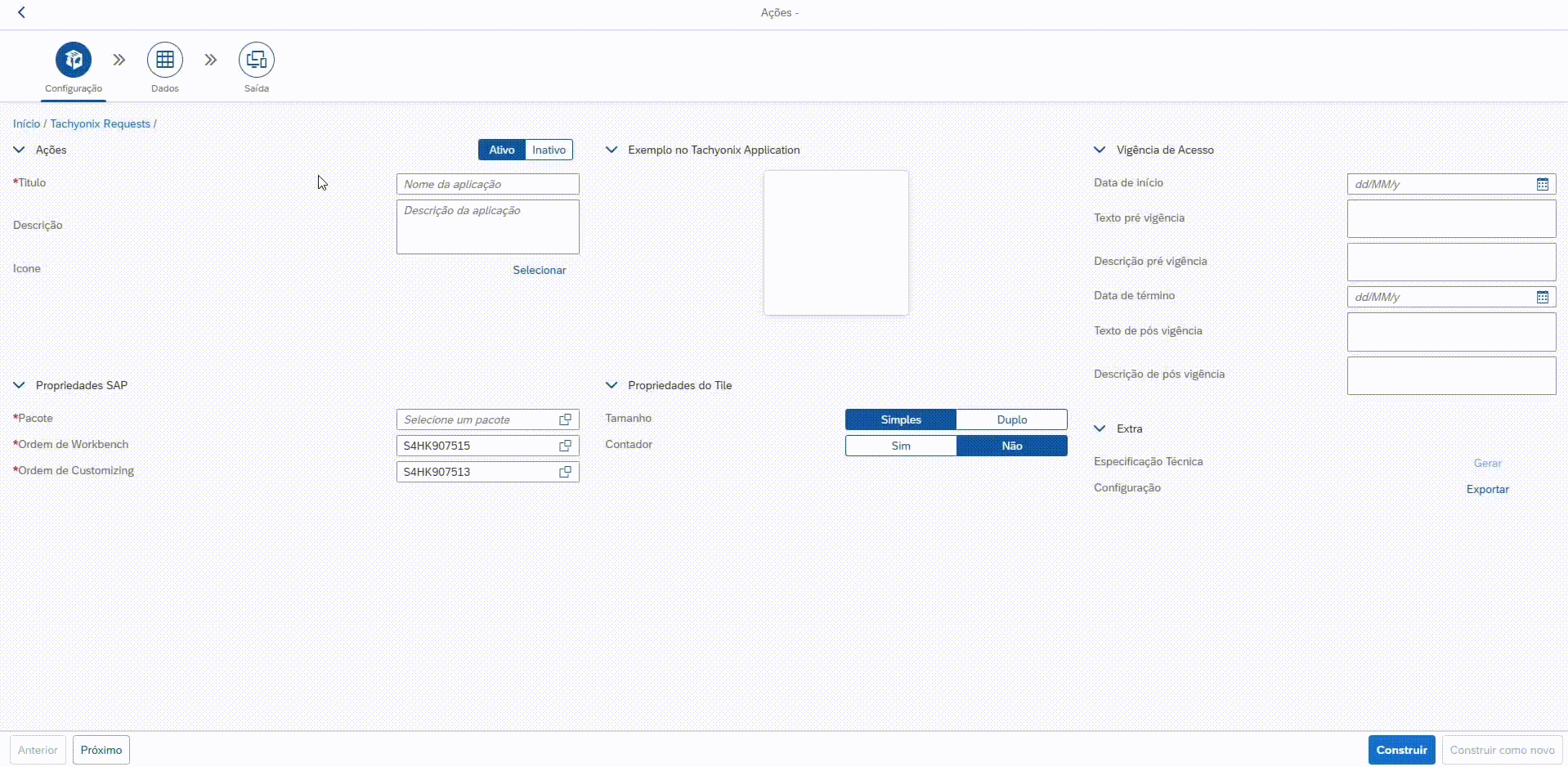Open the Saída step icon
Screen dimensions: 1568x767
tap(257, 60)
